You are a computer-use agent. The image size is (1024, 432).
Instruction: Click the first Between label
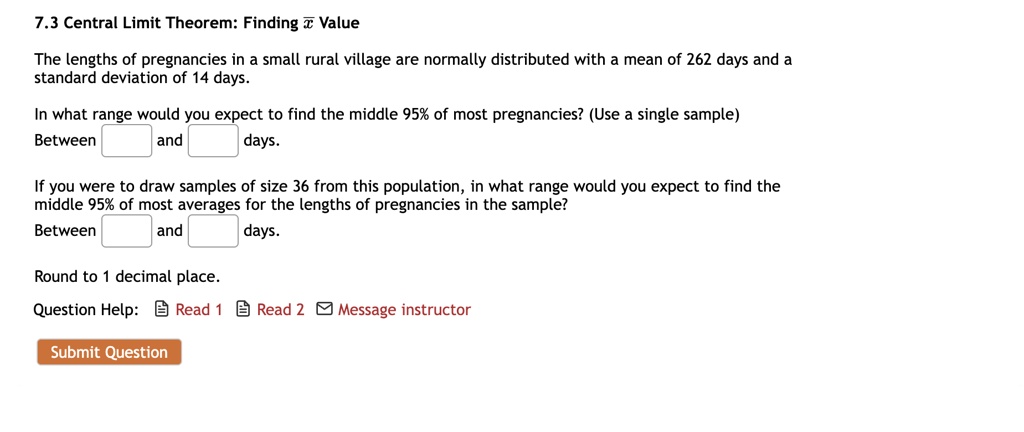click(x=65, y=140)
